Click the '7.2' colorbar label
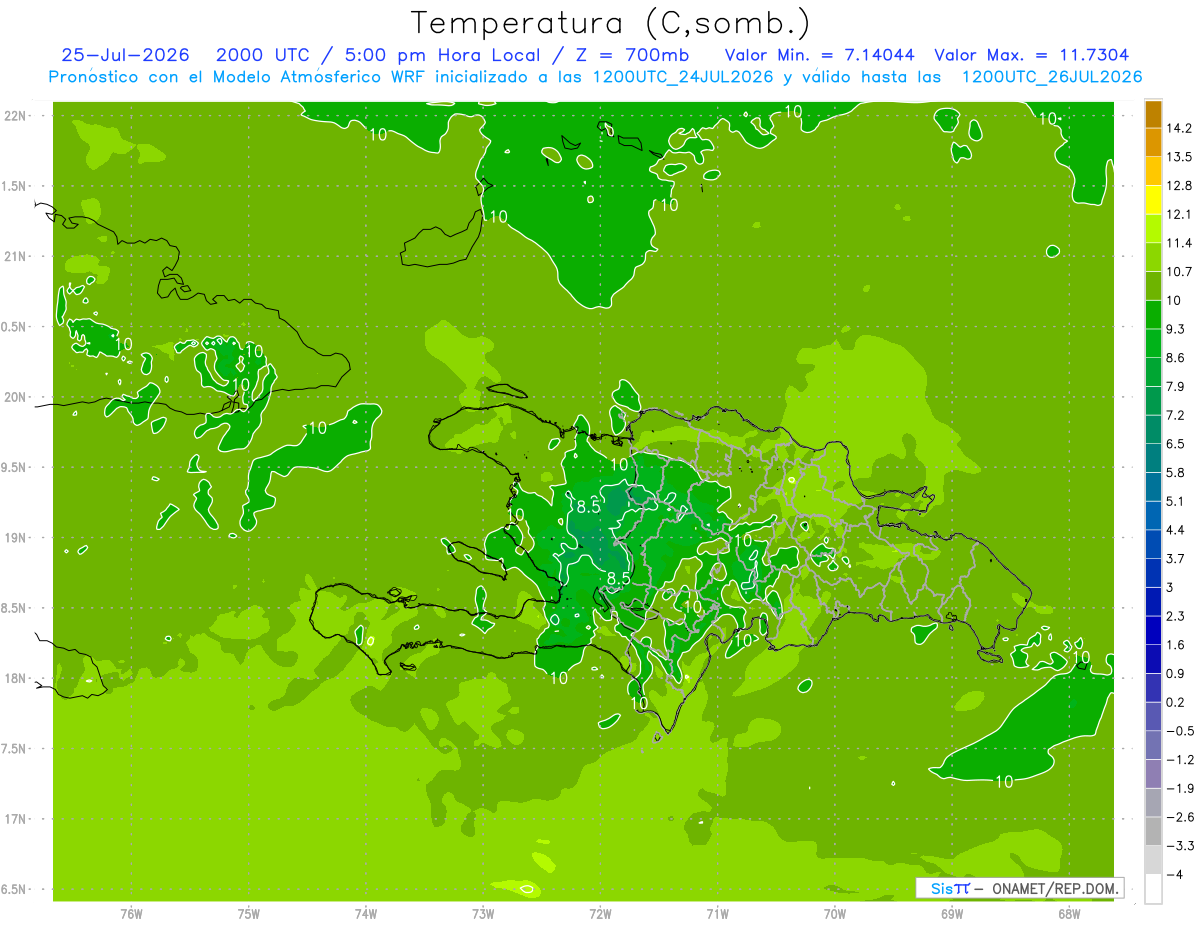Image resolution: width=1200 pixels, height=927 pixels. click(x=1176, y=415)
